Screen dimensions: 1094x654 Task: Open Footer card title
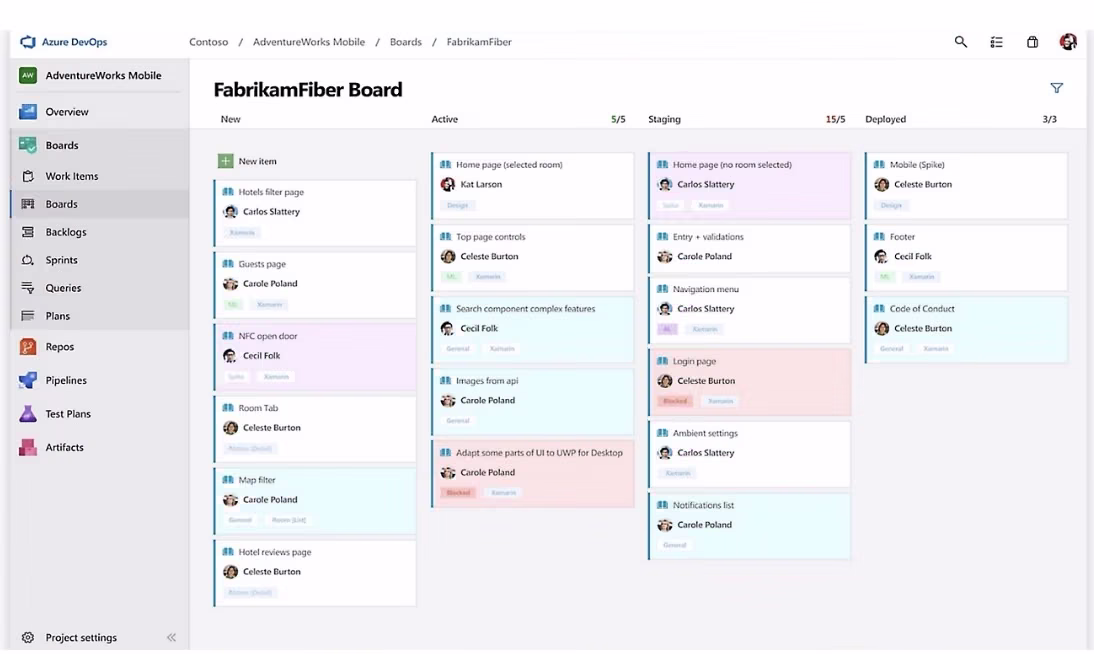pos(902,237)
